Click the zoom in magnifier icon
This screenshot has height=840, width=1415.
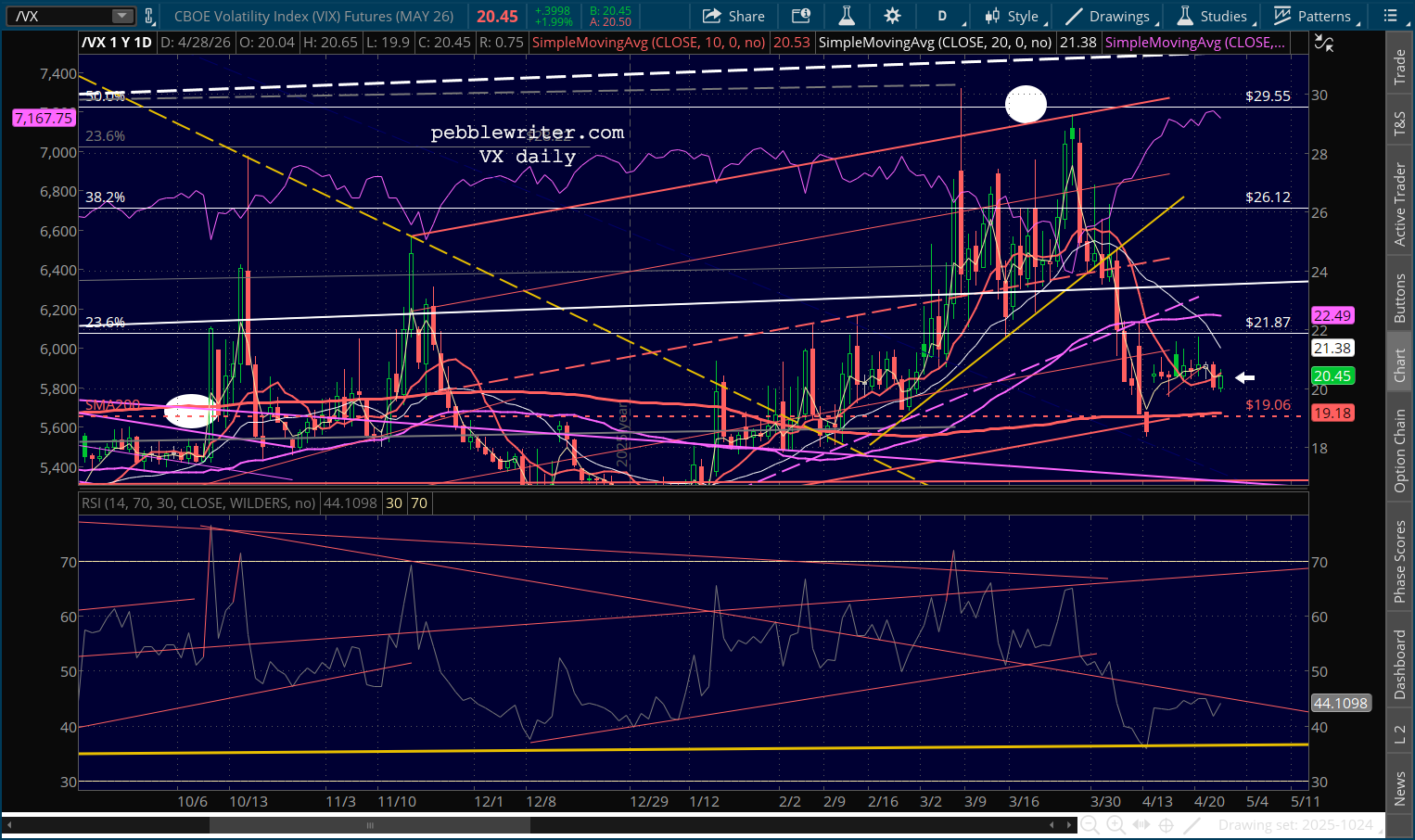click(x=1115, y=824)
